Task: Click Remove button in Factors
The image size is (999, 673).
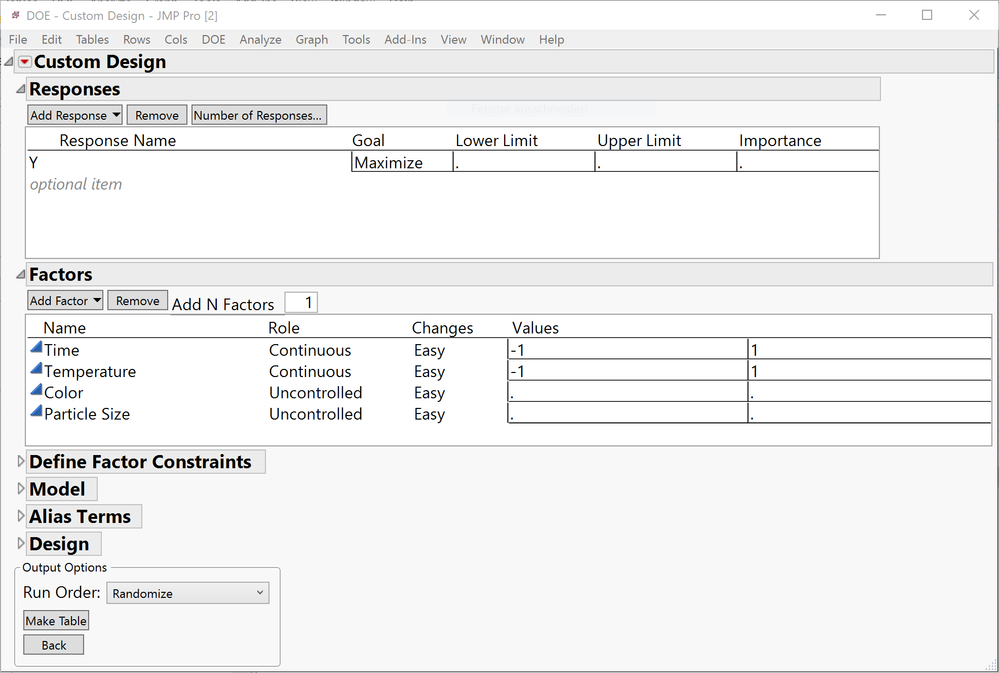Action: pos(138,300)
